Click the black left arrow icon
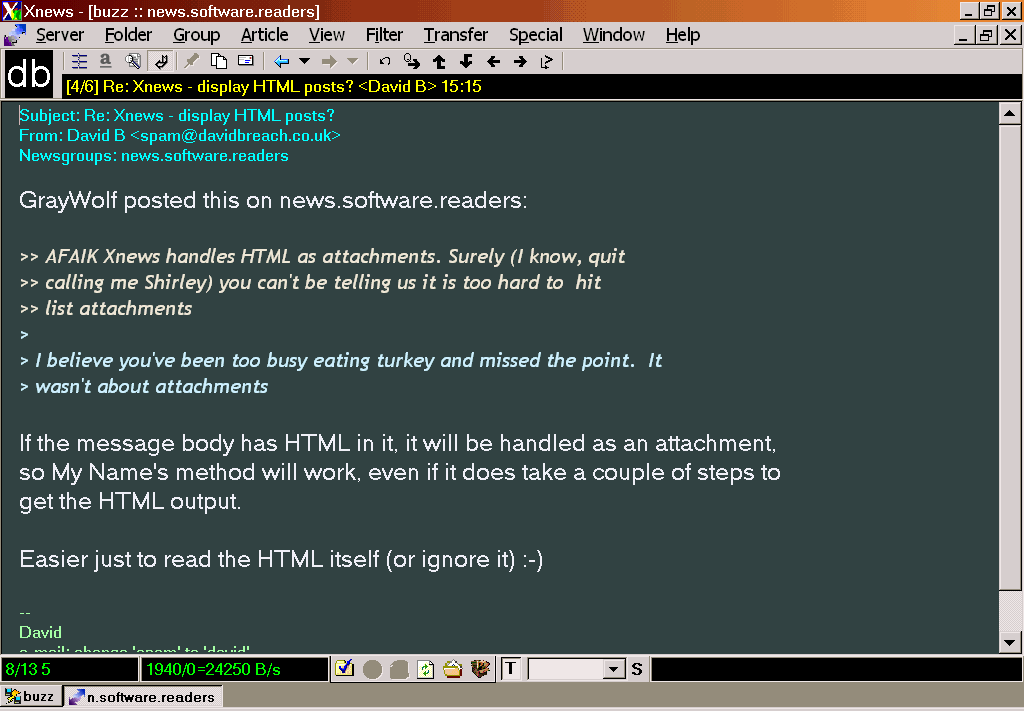Screen dimensions: 1024x711 point(493,61)
